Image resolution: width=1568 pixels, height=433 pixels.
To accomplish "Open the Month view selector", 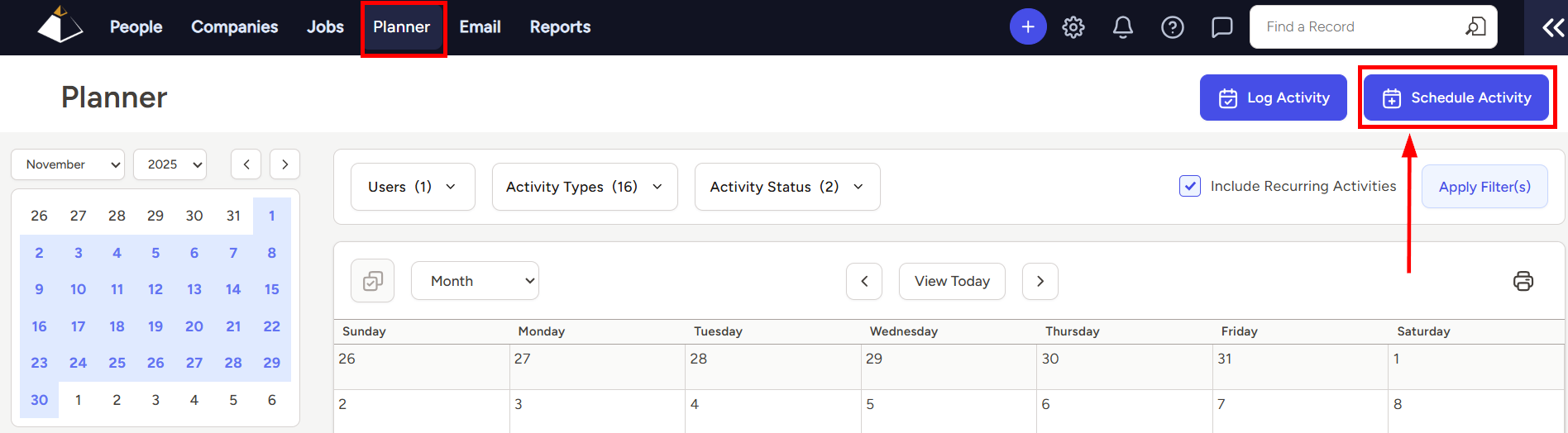I will click(475, 281).
